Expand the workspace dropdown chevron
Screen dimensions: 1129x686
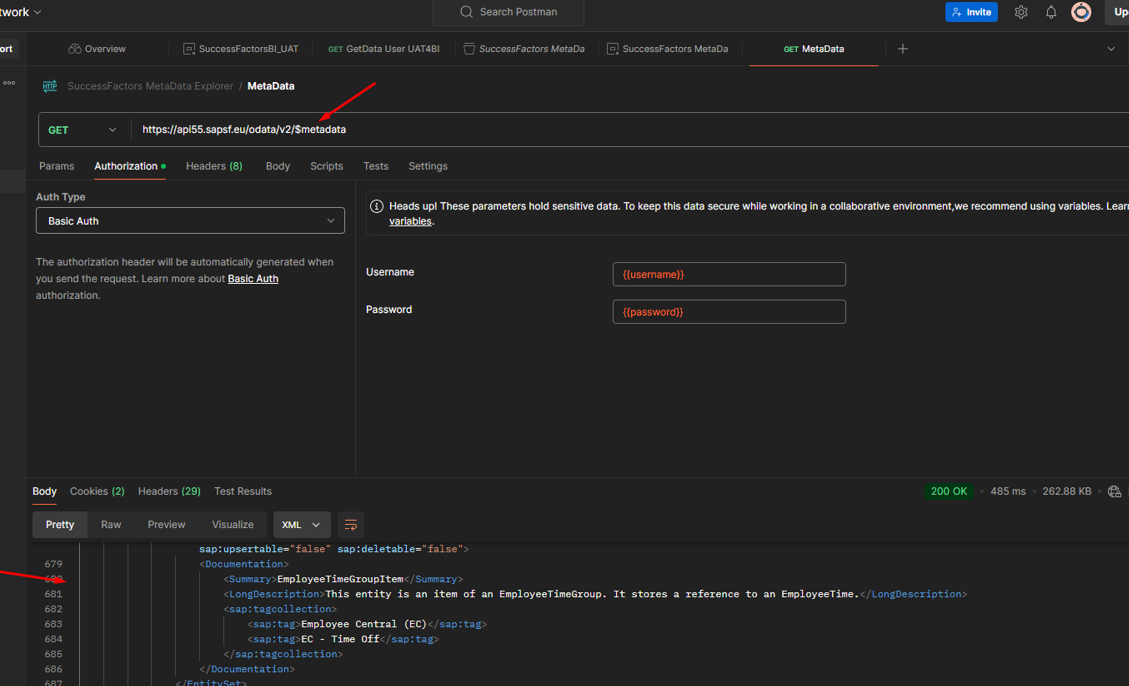pos(38,12)
